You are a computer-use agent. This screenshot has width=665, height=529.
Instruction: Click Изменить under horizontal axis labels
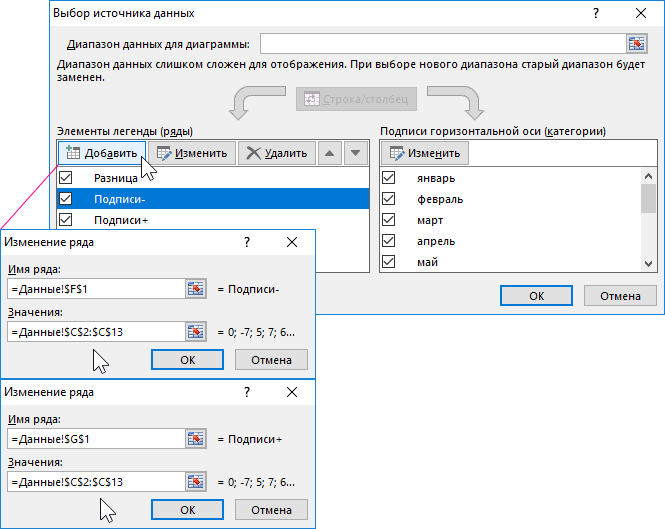tap(425, 153)
